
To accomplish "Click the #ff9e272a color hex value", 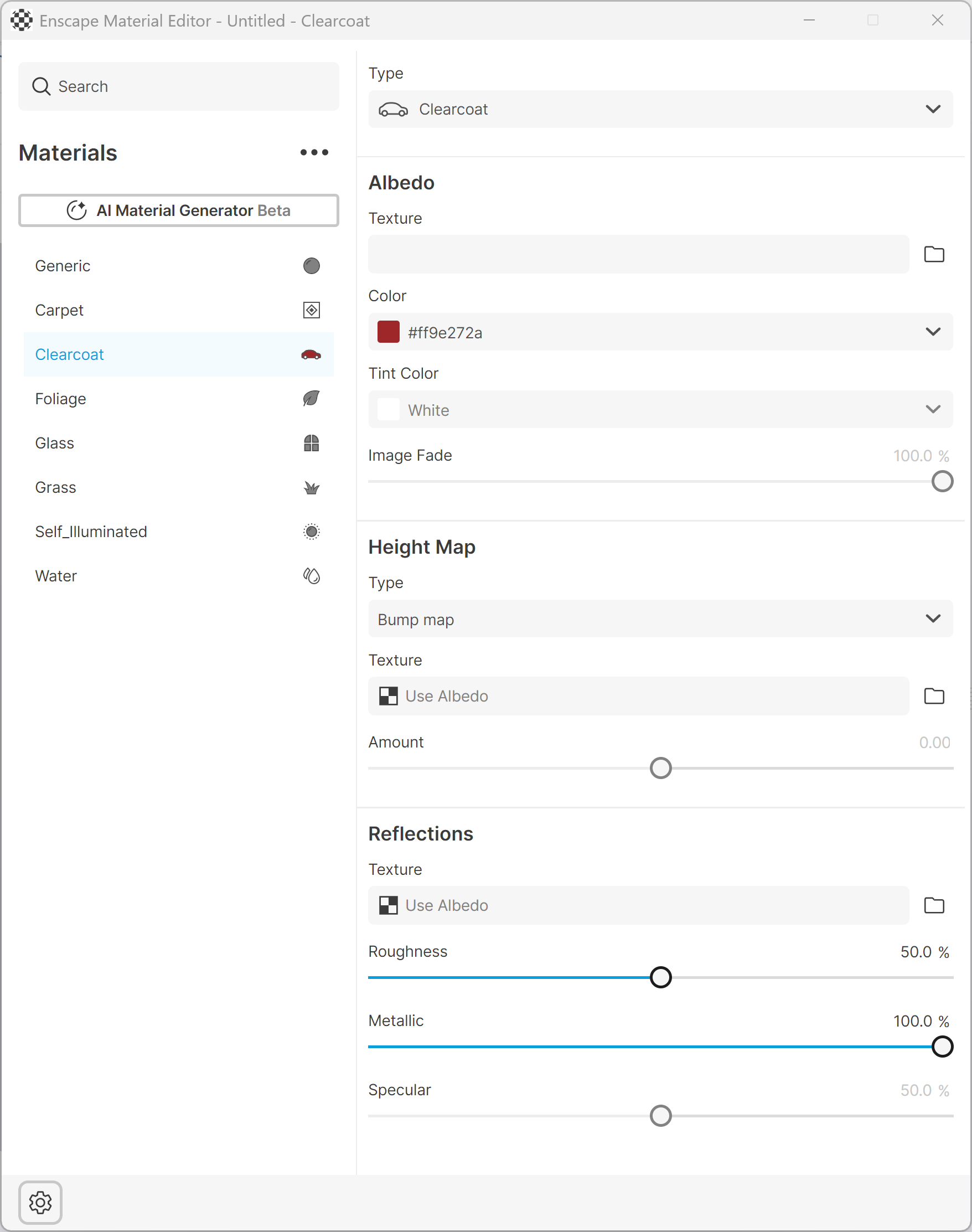I will pyautogui.click(x=445, y=333).
